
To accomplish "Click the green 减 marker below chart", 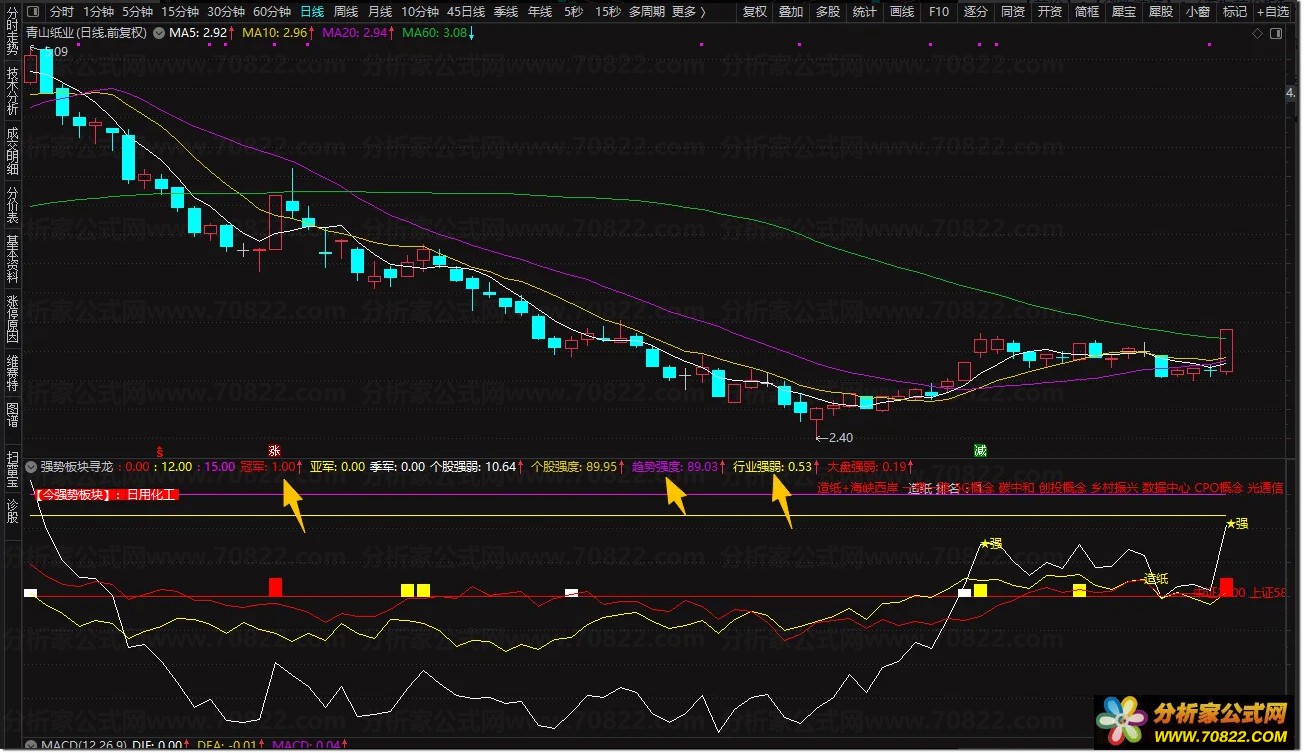I will click(981, 451).
